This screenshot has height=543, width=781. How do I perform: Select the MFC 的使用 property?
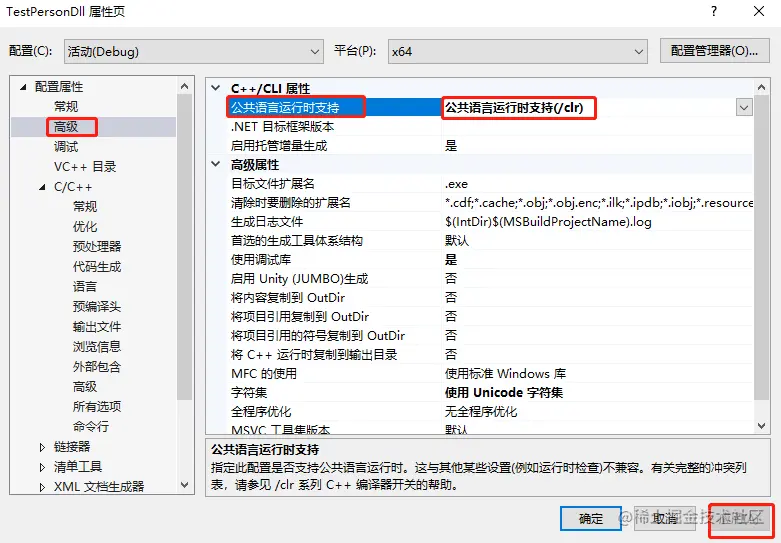coord(263,373)
